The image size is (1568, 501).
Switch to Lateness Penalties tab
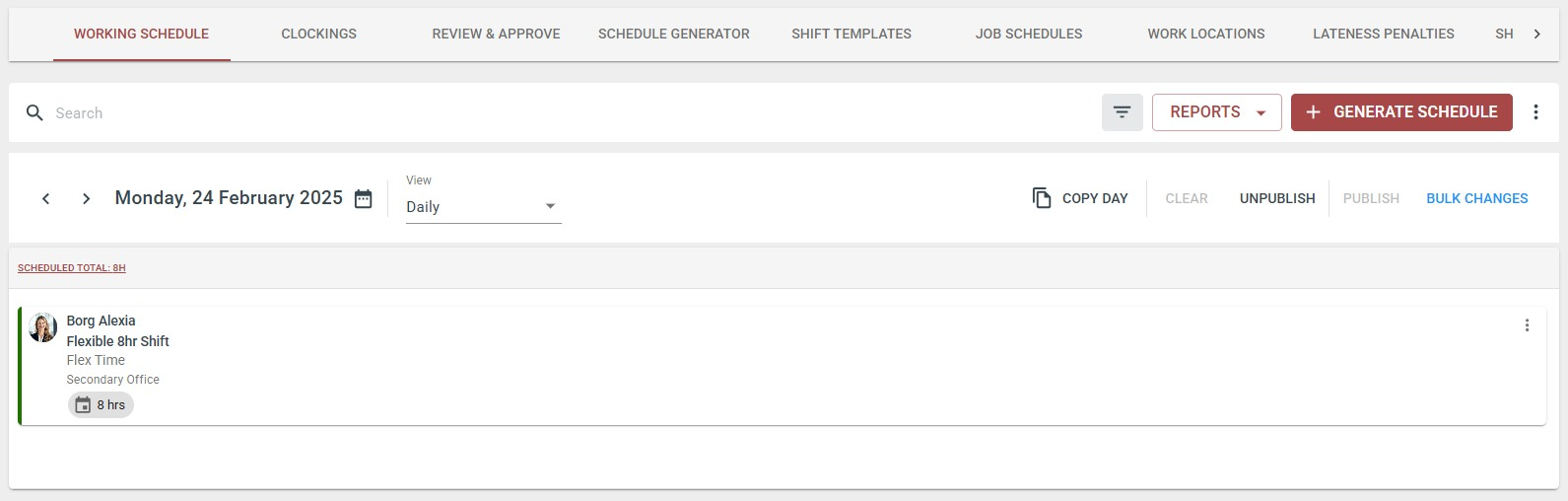click(x=1383, y=34)
